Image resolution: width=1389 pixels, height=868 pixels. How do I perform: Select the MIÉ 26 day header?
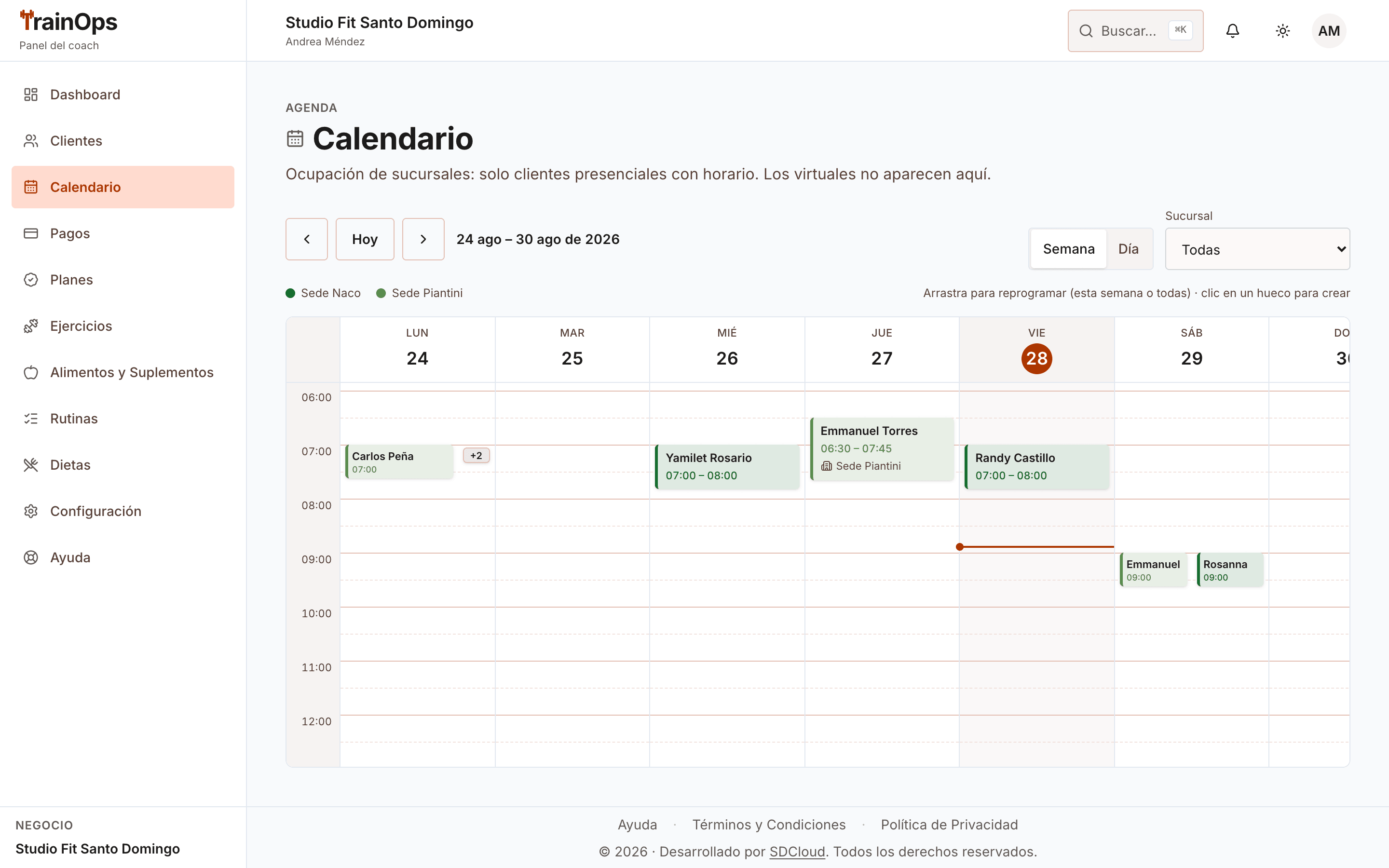point(727,350)
